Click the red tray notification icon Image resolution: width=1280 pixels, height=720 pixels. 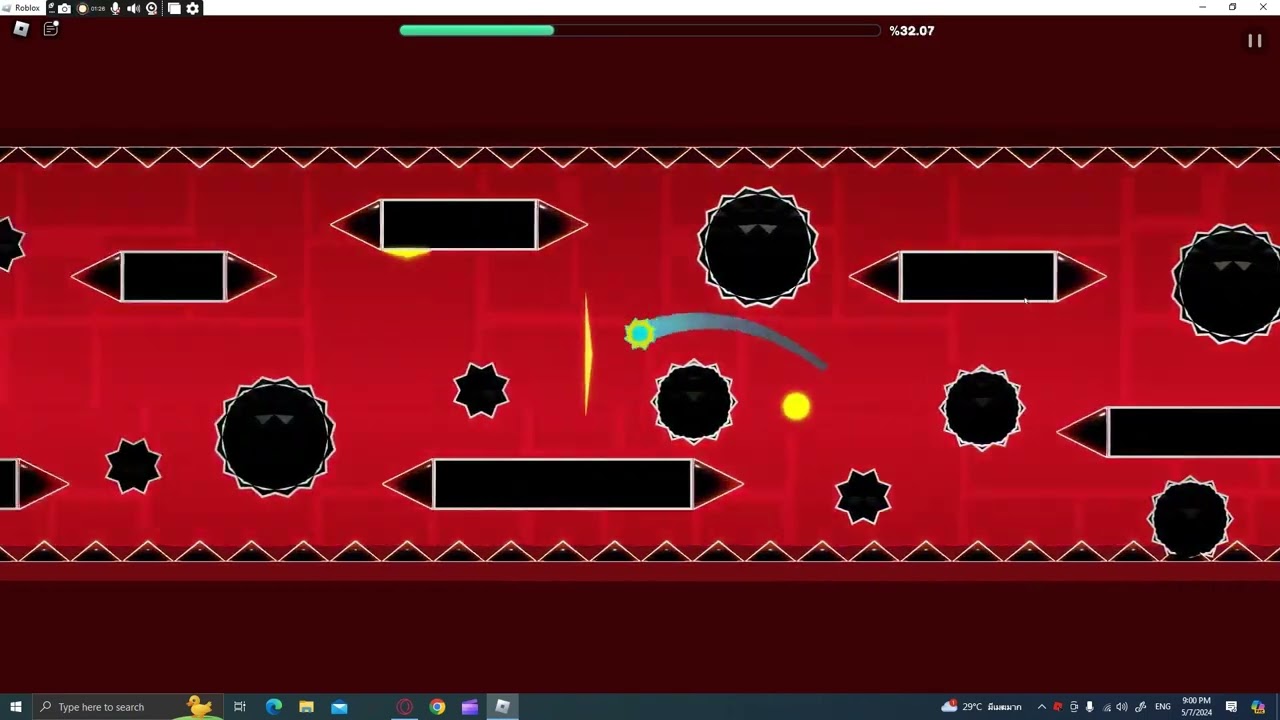tap(1057, 707)
